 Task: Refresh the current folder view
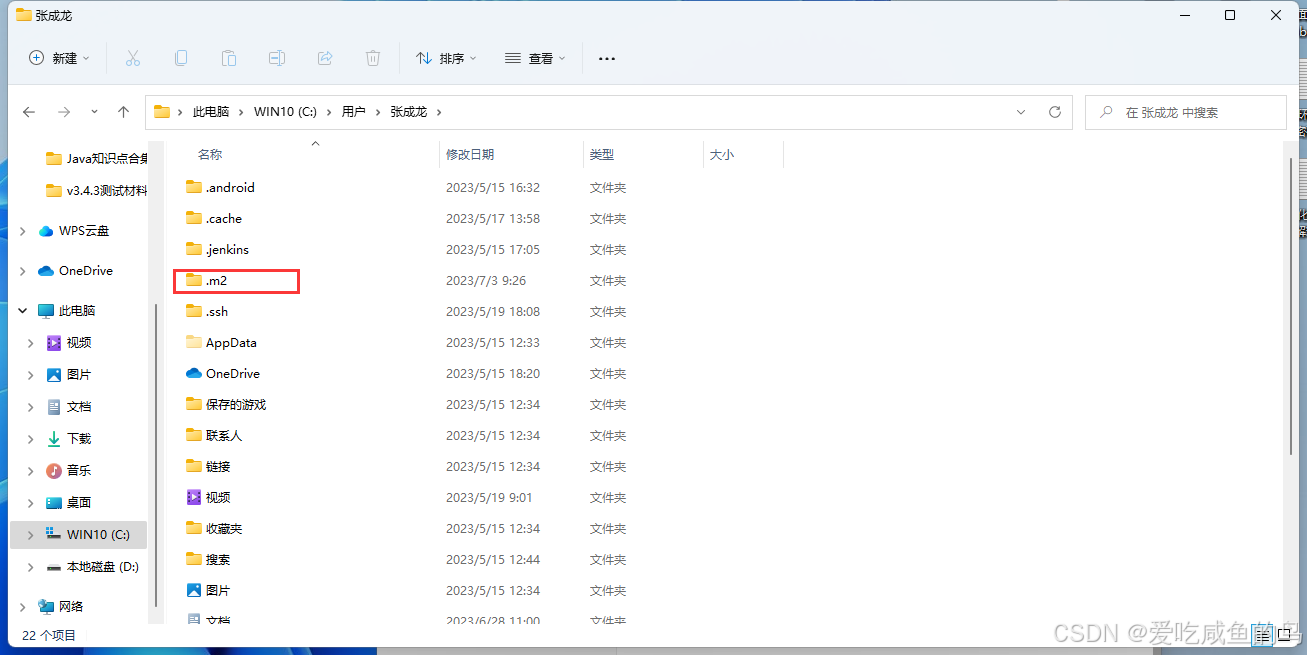(x=1054, y=112)
